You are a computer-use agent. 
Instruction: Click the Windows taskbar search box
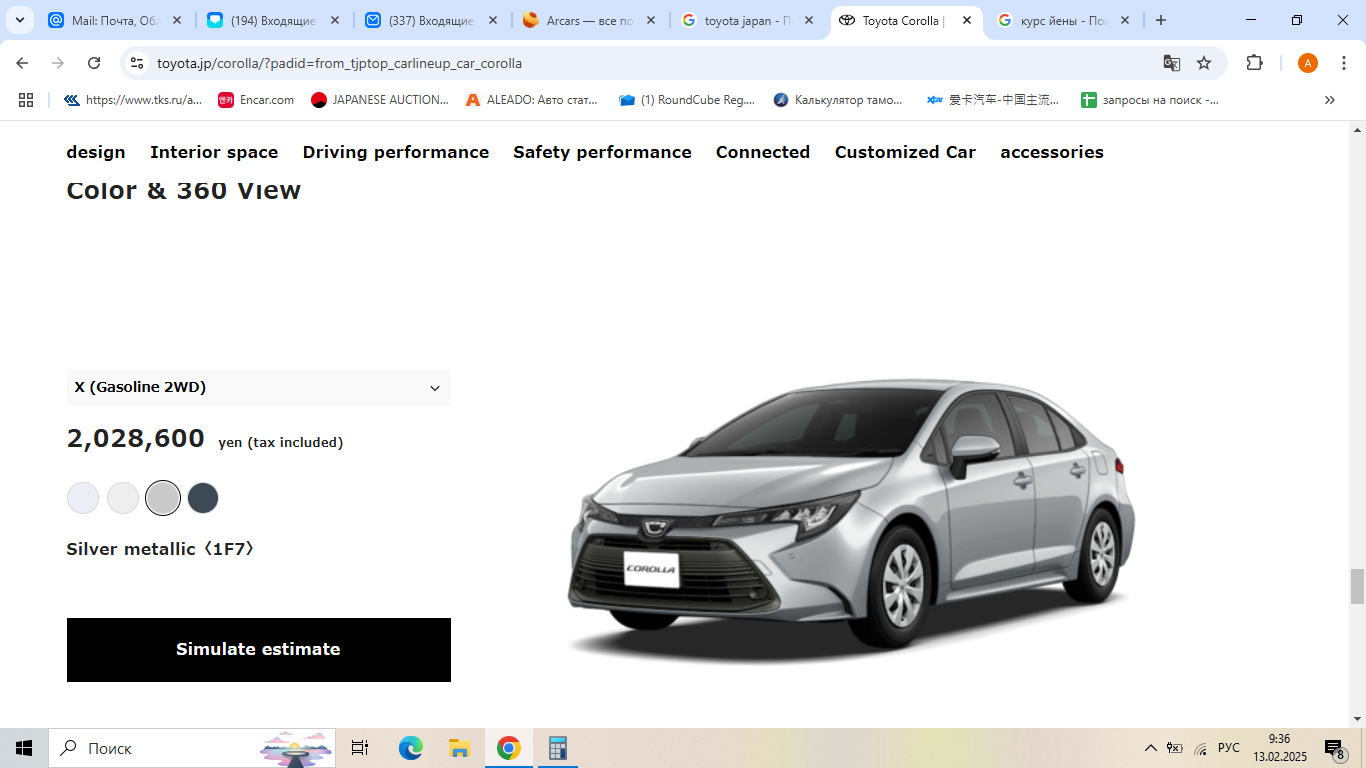point(193,748)
